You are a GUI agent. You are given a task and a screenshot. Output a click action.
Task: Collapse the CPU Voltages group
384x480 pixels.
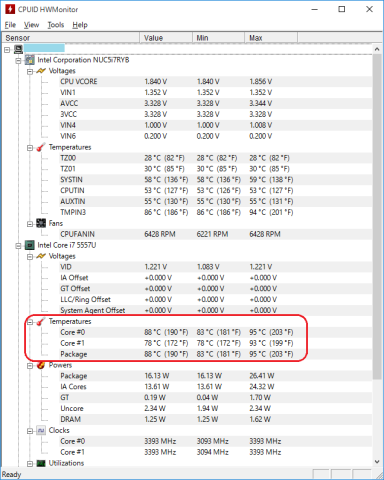click(x=30, y=257)
